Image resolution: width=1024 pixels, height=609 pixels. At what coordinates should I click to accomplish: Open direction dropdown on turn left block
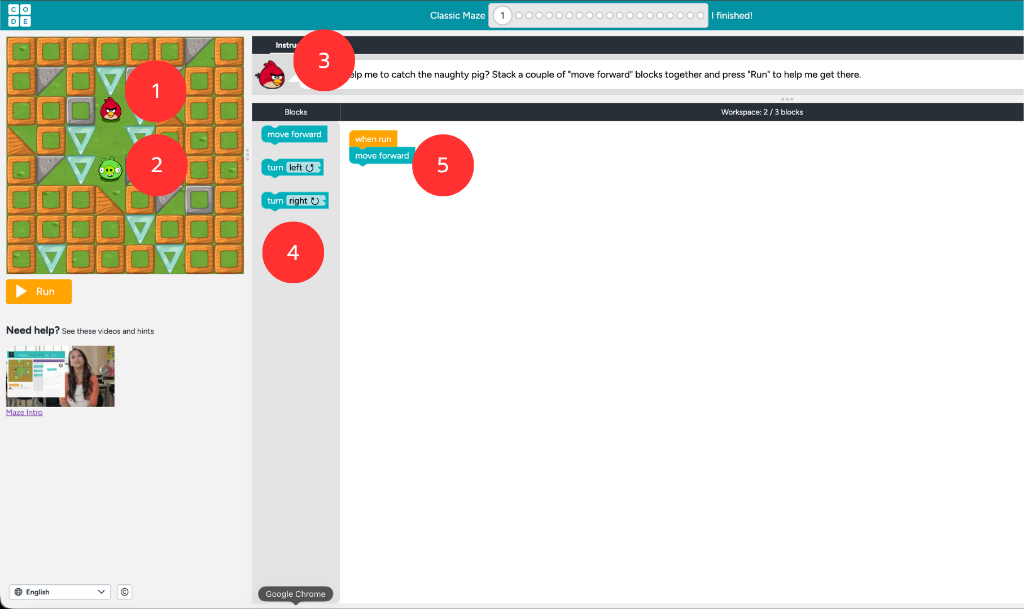[x=304, y=168]
